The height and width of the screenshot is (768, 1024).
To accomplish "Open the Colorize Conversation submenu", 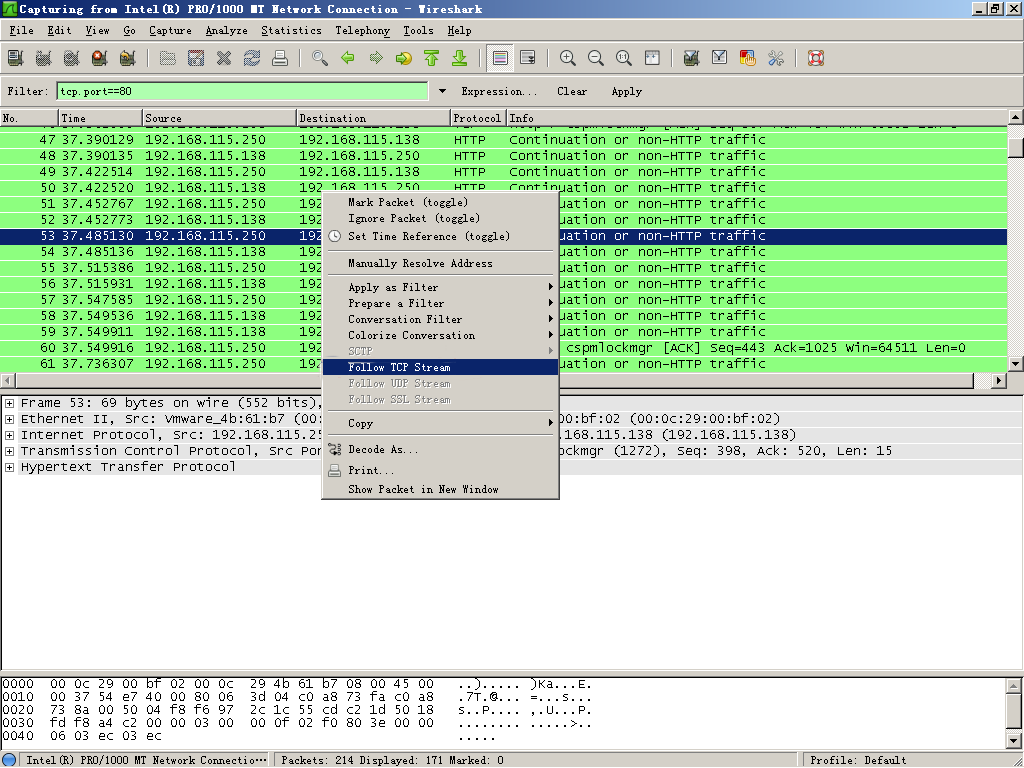I will [x=441, y=336].
